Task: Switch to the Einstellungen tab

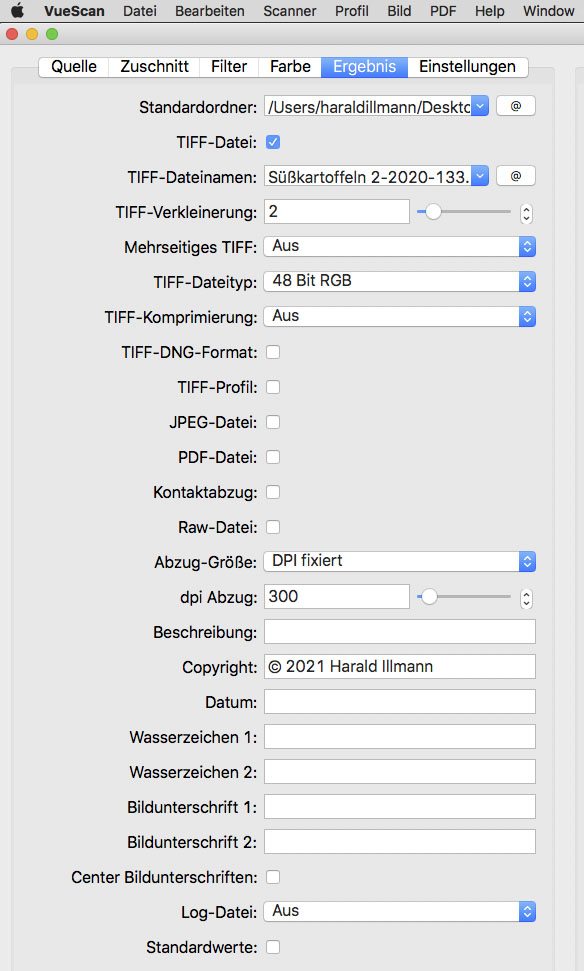Action: point(467,67)
